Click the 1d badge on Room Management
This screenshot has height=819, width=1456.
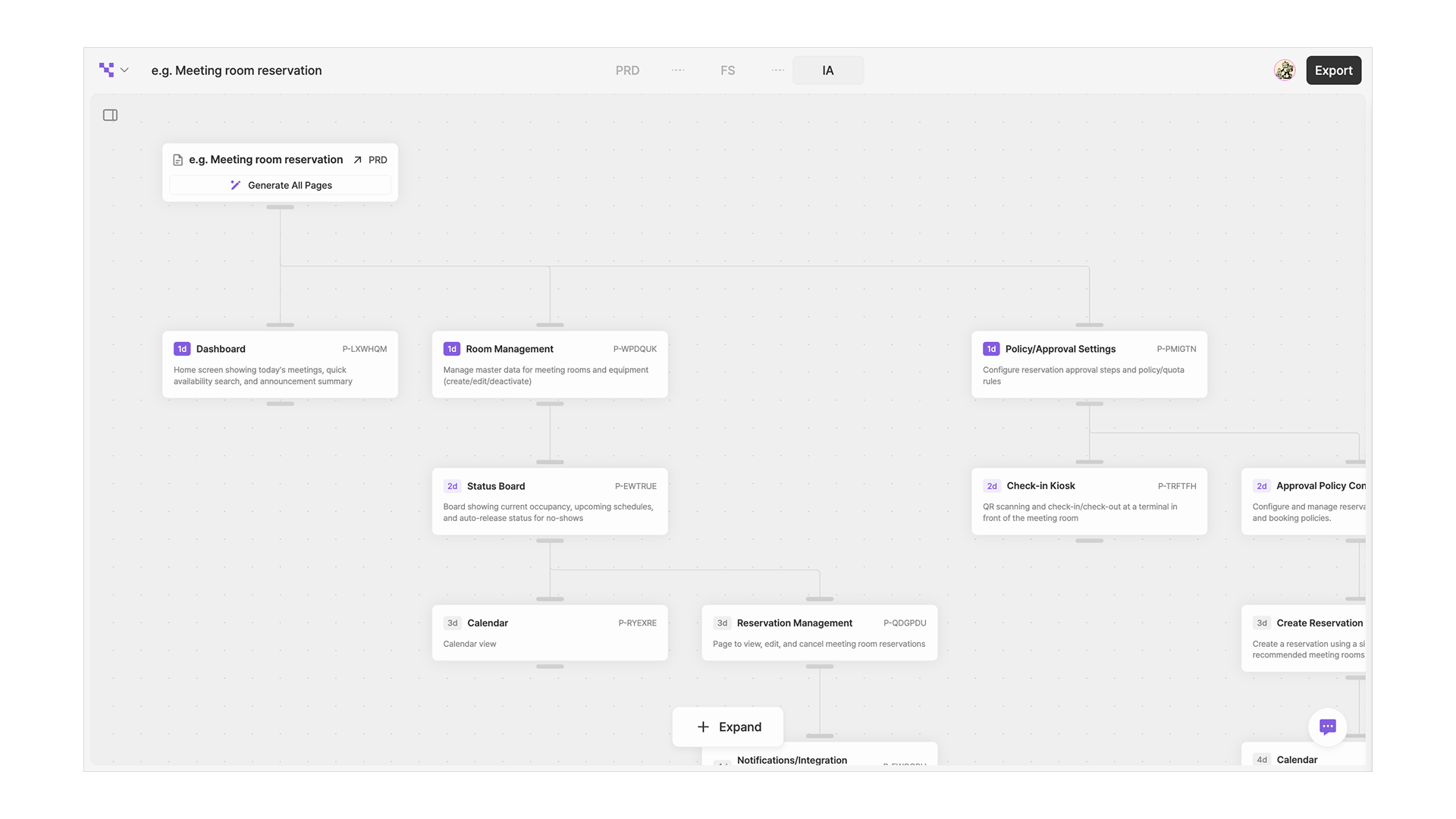(452, 349)
